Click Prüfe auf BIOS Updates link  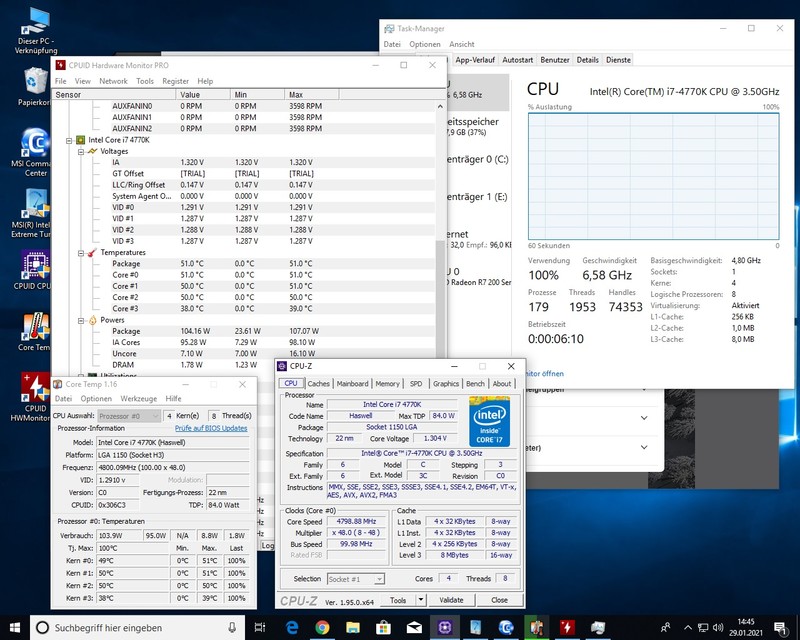211,428
